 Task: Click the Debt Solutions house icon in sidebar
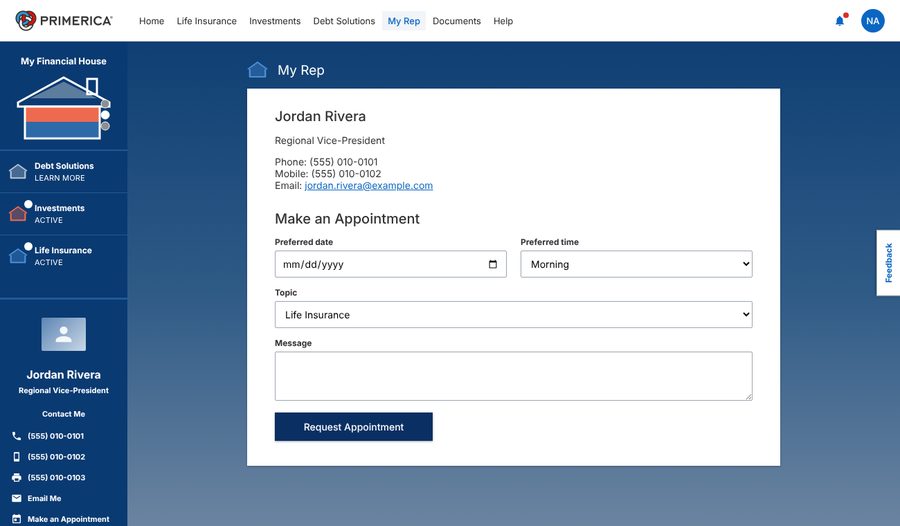[18, 171]
